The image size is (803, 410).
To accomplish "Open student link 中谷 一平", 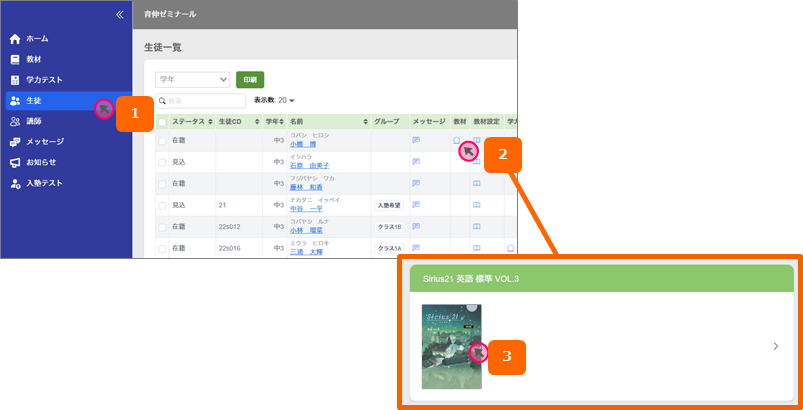I will 308,209.
